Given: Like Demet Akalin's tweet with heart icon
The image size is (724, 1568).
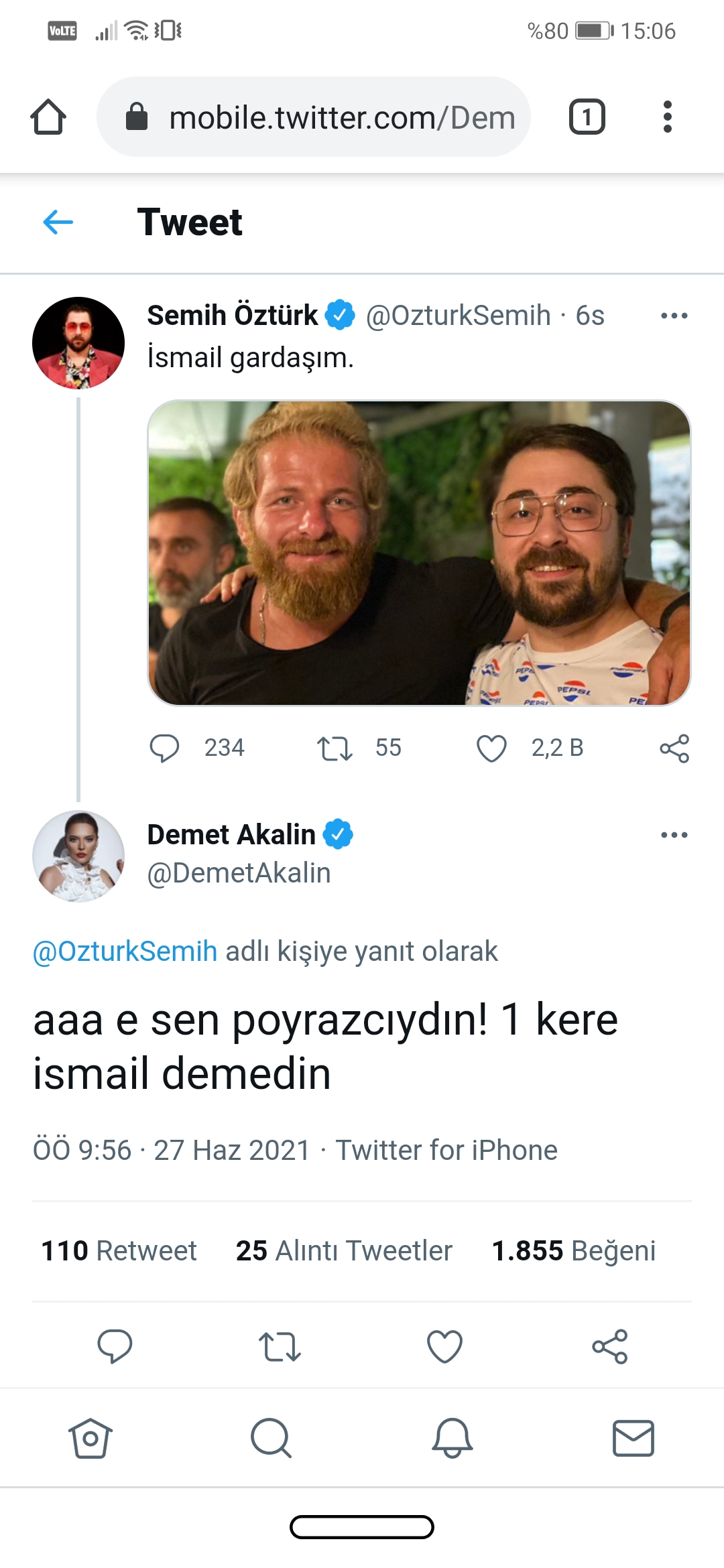Looking at the screenshot, I should (x=445, y=1346).
